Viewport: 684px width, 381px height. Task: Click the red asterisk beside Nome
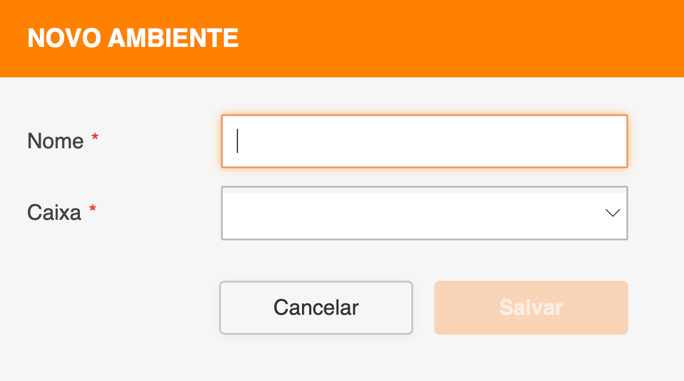95,138
